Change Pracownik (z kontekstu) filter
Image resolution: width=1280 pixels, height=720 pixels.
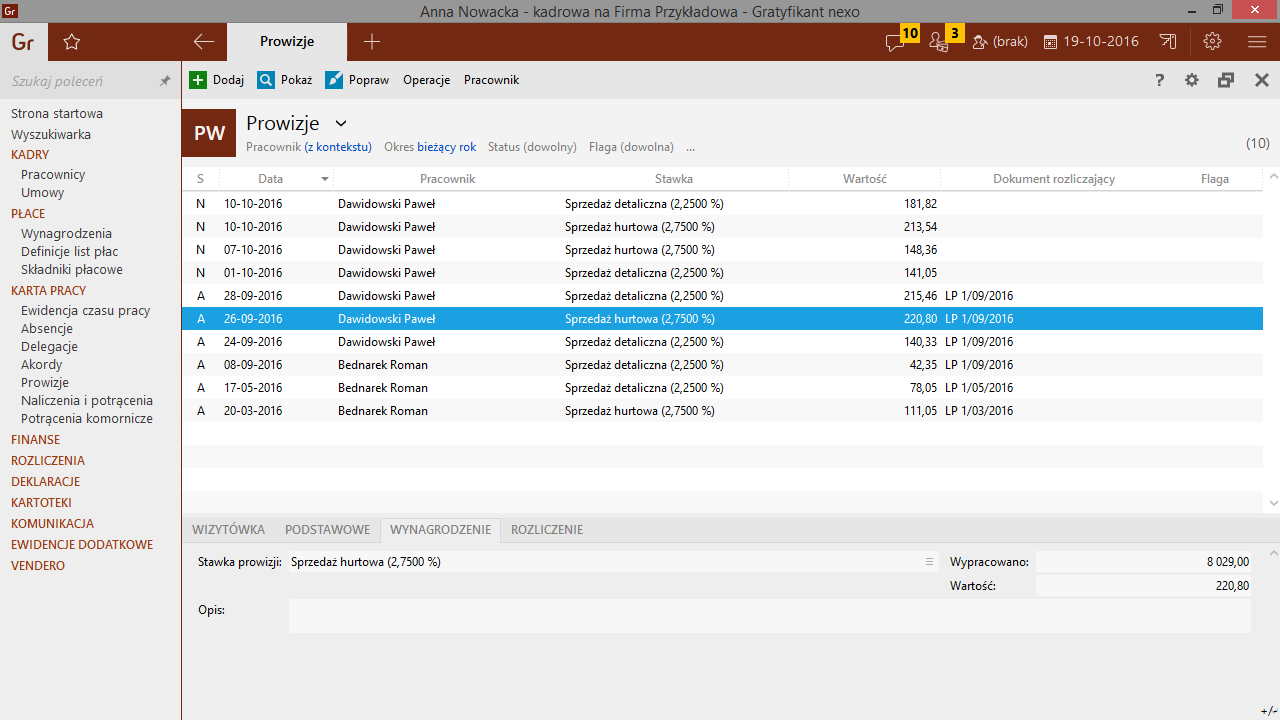[309, 147]
